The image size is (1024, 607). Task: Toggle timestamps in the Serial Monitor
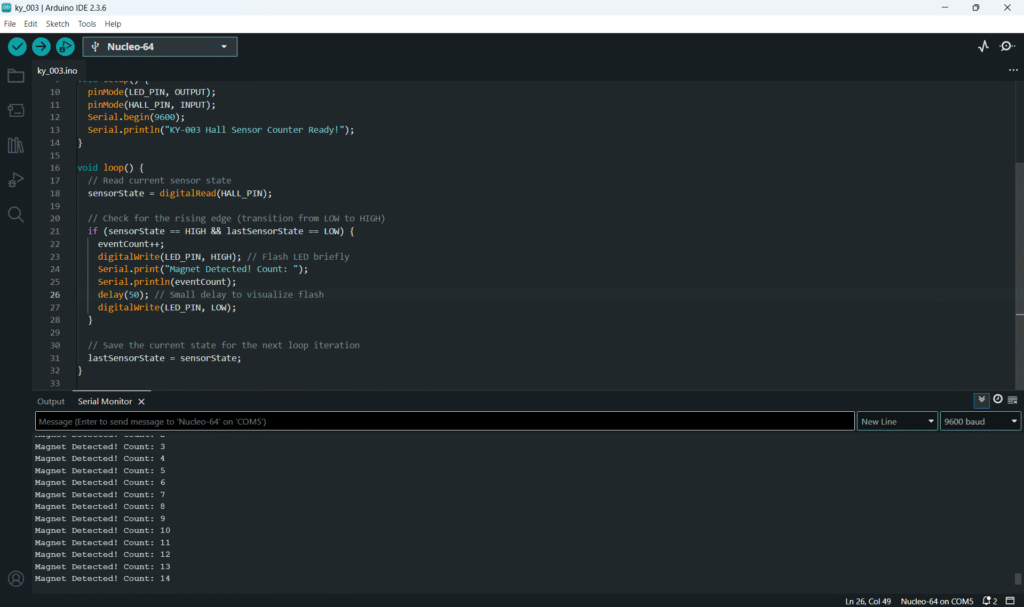(998, 400)
